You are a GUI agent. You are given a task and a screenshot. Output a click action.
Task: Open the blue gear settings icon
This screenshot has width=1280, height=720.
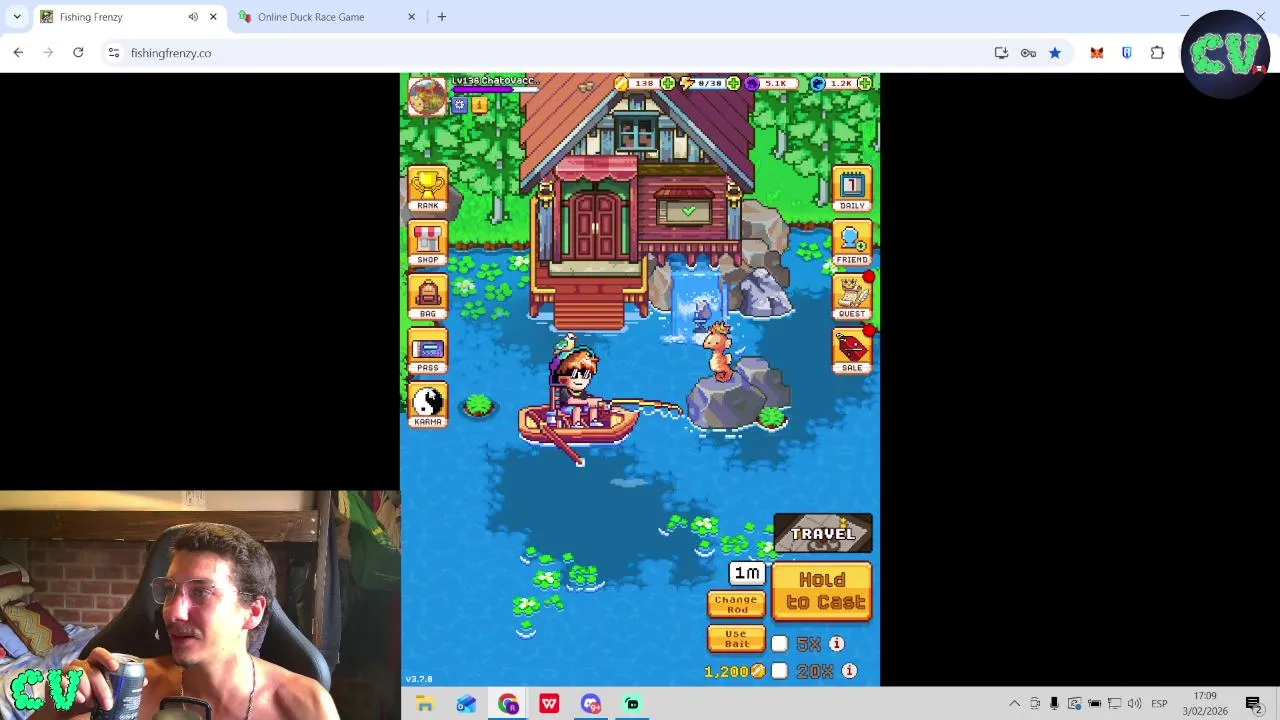point(459,104)
